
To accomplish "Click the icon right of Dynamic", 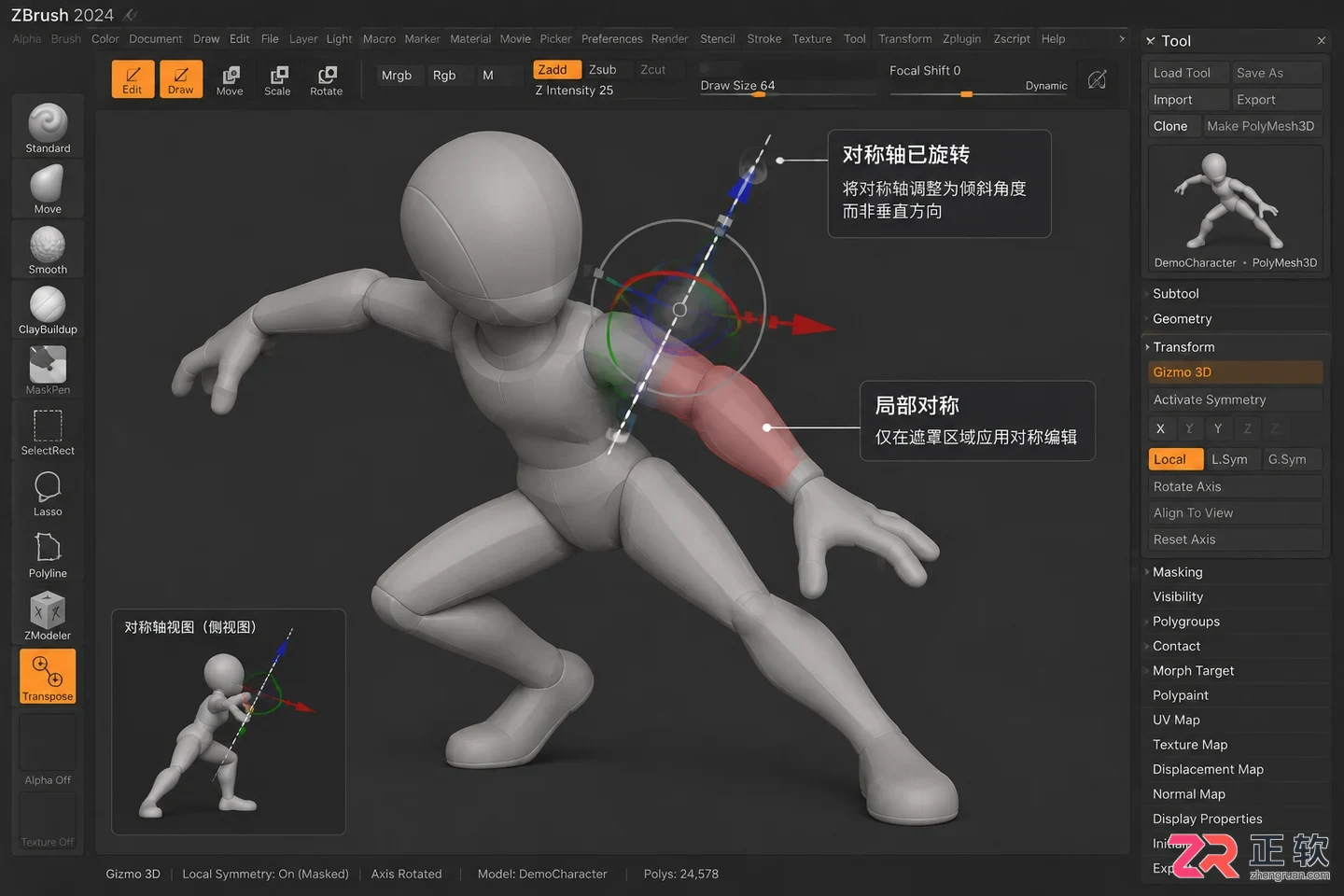I will click(1098, 79).
